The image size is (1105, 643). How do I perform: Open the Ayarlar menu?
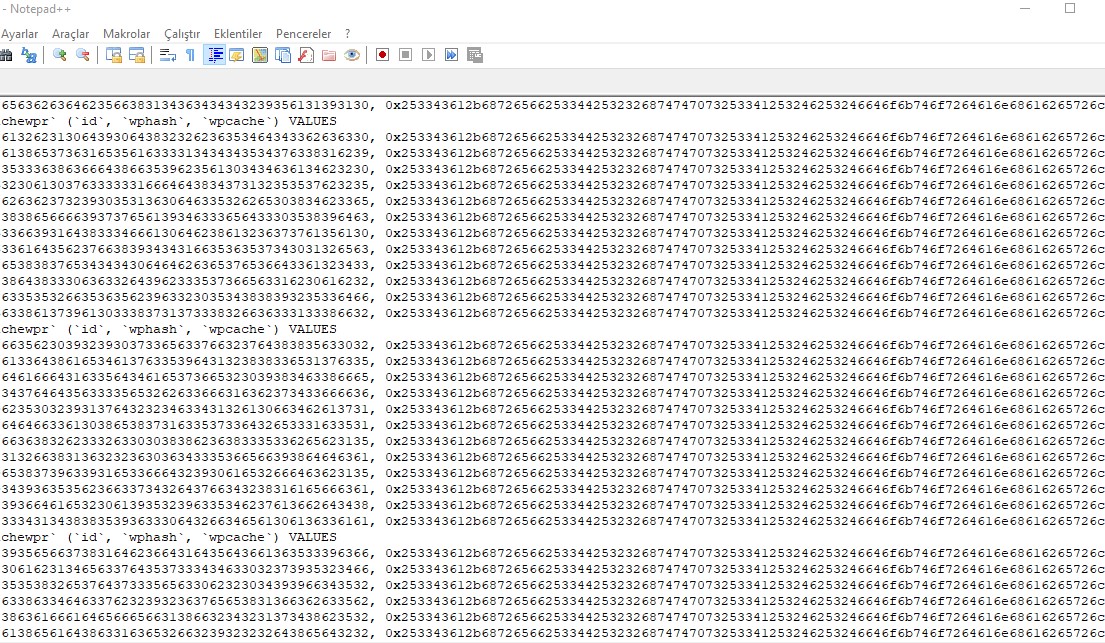point(20,34)
